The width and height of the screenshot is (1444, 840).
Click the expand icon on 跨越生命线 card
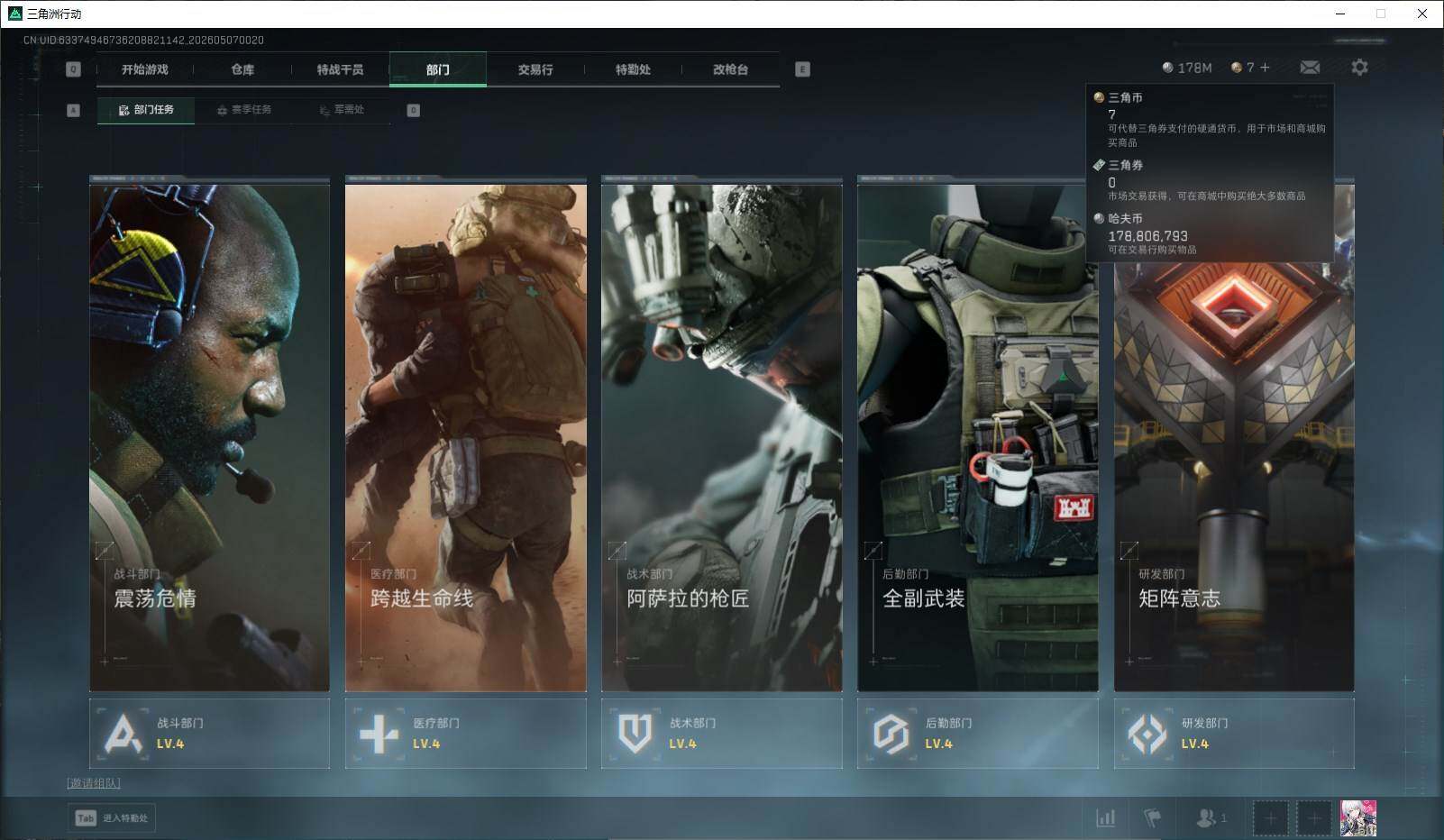361,550
